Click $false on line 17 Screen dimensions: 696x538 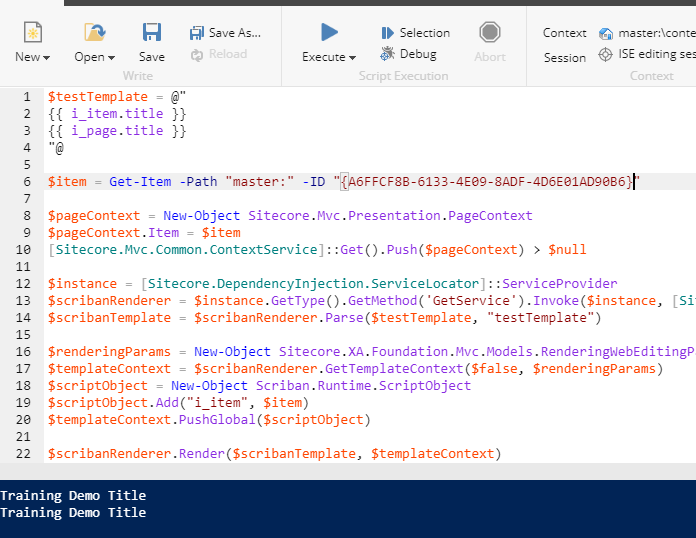click(x=494, y=368)
